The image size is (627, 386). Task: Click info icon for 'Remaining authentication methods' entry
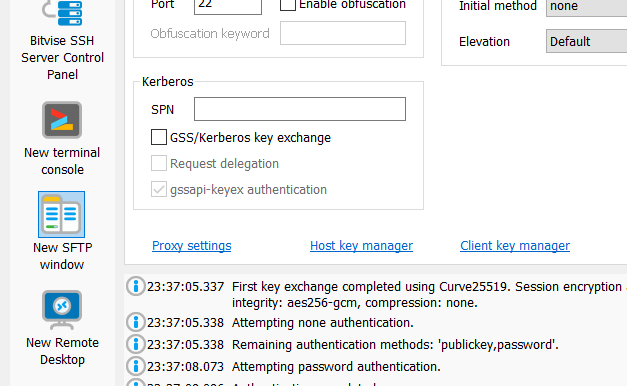[x=136, y=344]
